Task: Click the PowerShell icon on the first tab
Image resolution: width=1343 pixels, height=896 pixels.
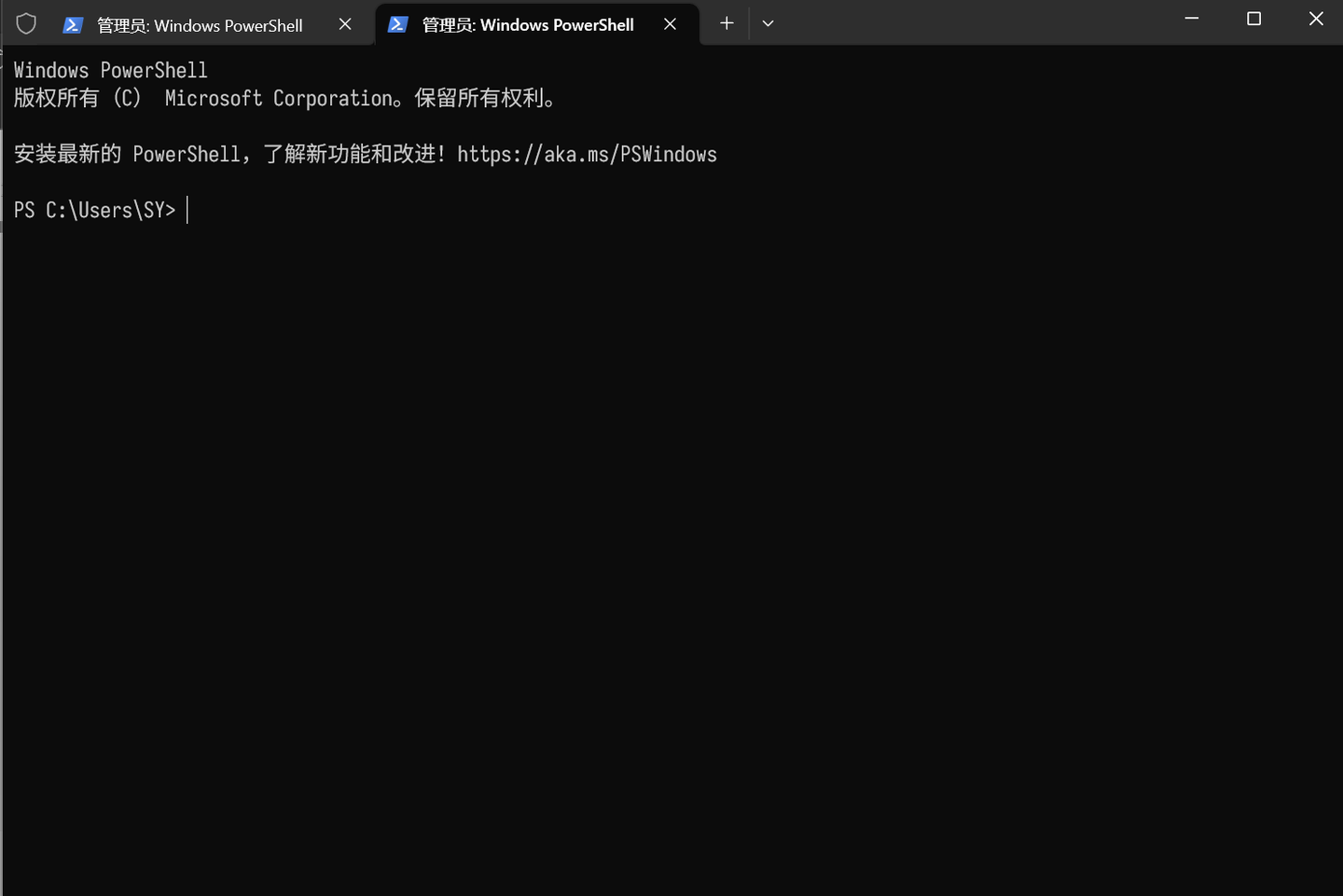Action: coord(73,24)
